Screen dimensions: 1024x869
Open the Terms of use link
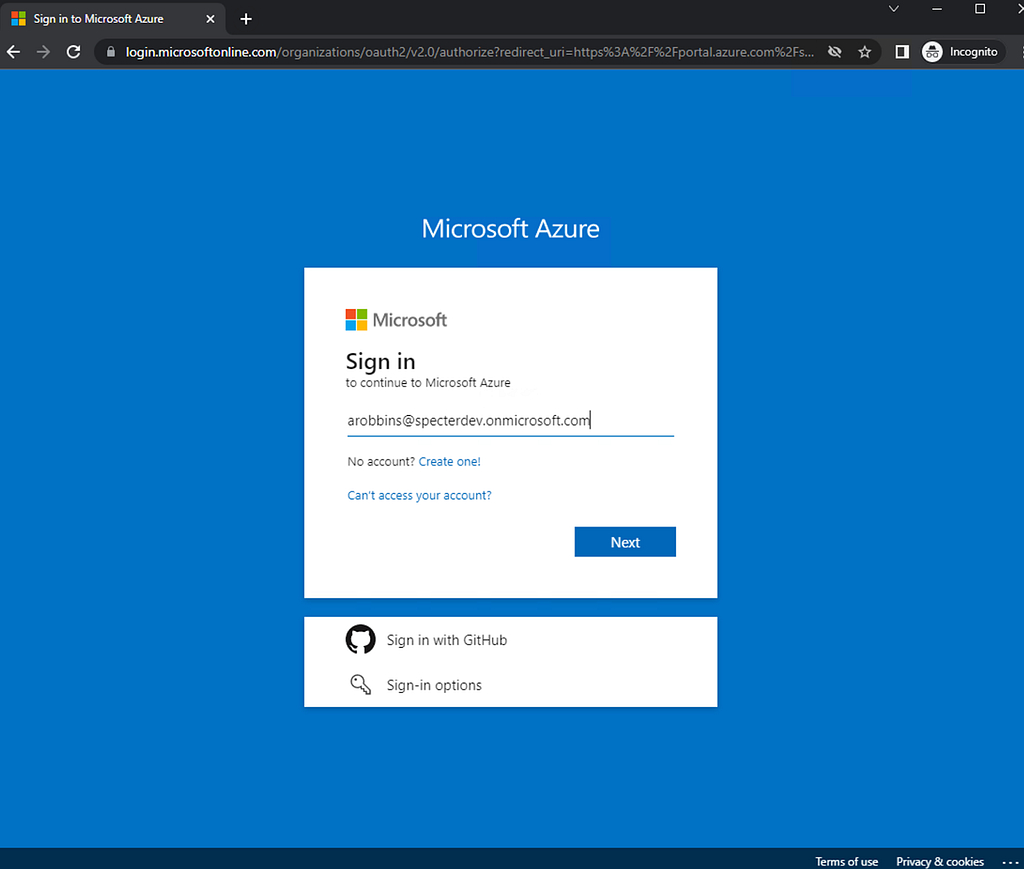846,861
